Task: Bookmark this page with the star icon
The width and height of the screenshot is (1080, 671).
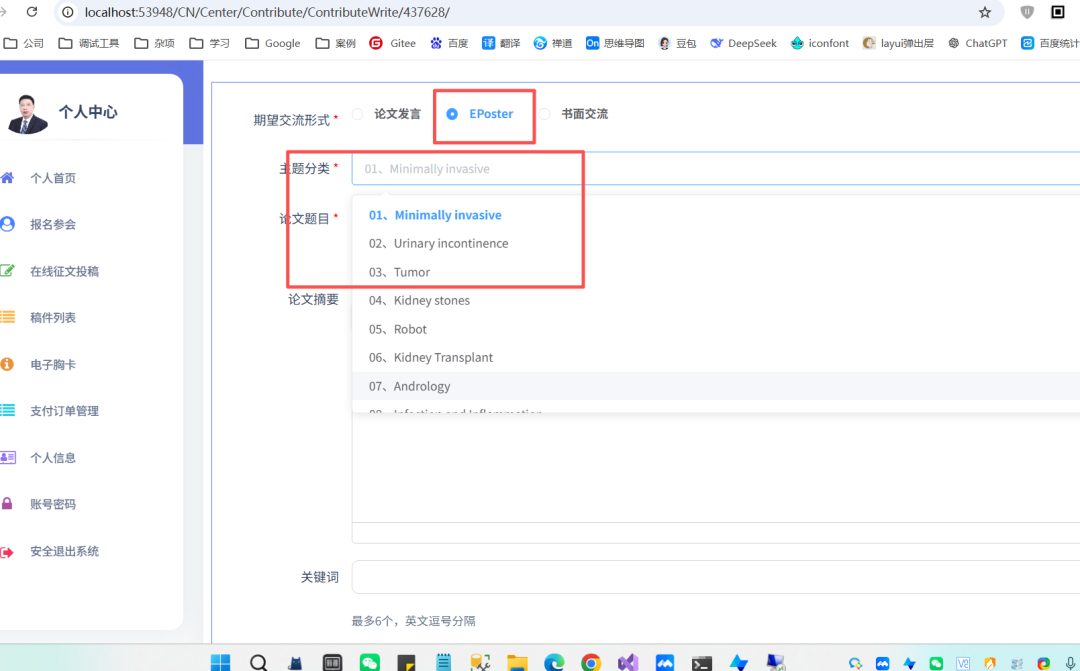Action: pyautogui.click(x=985, y=12)
